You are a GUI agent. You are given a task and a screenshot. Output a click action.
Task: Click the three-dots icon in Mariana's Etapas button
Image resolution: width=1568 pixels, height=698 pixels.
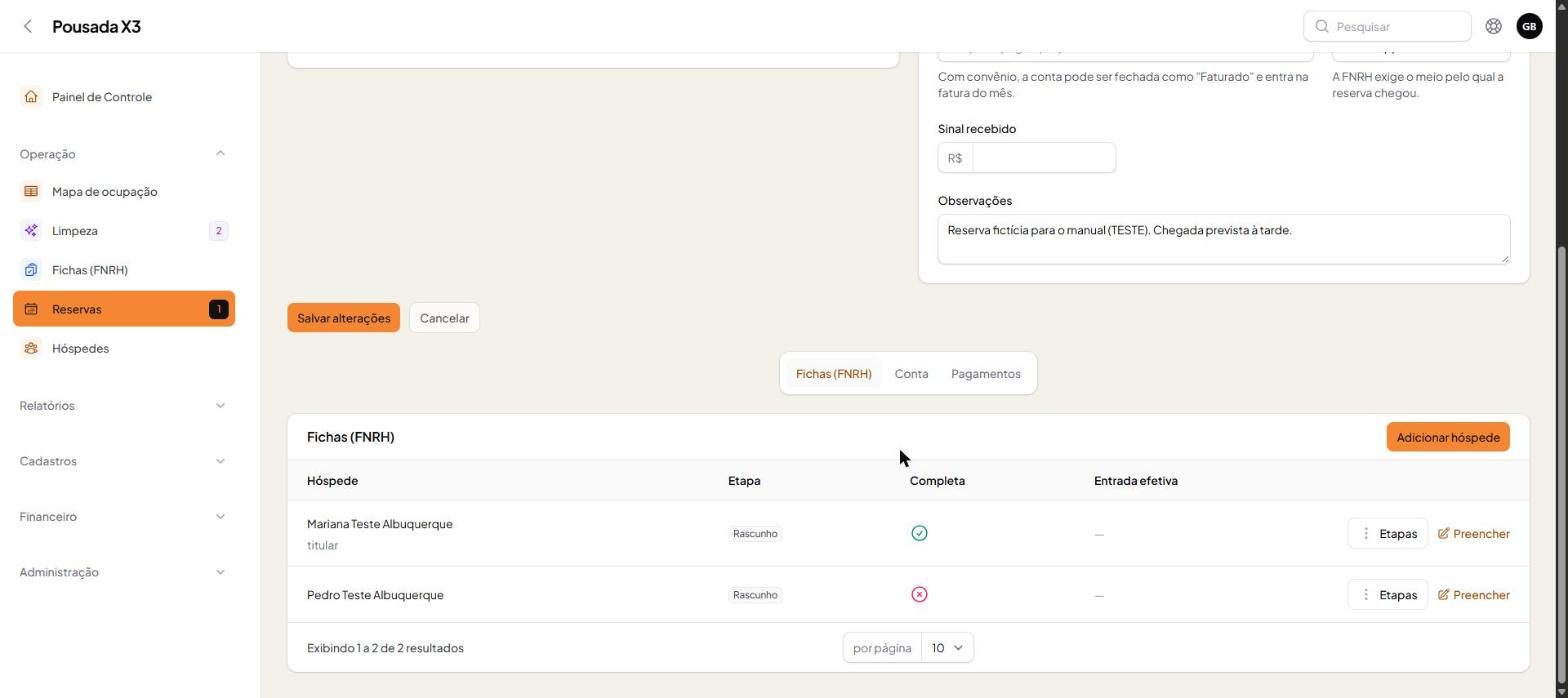[x=1365, y=534]
